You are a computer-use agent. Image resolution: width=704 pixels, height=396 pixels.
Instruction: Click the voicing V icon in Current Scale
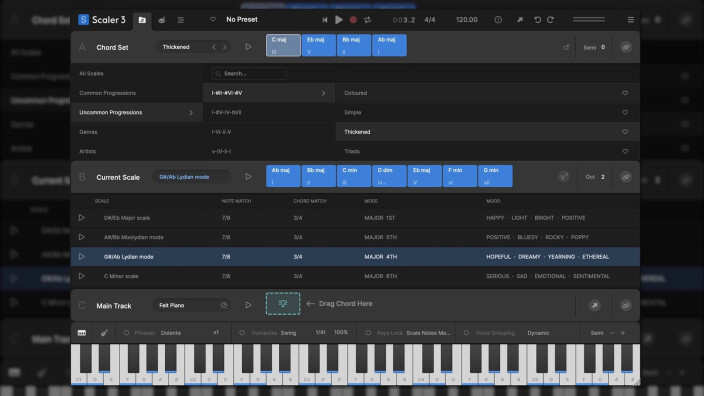(563, 177)
